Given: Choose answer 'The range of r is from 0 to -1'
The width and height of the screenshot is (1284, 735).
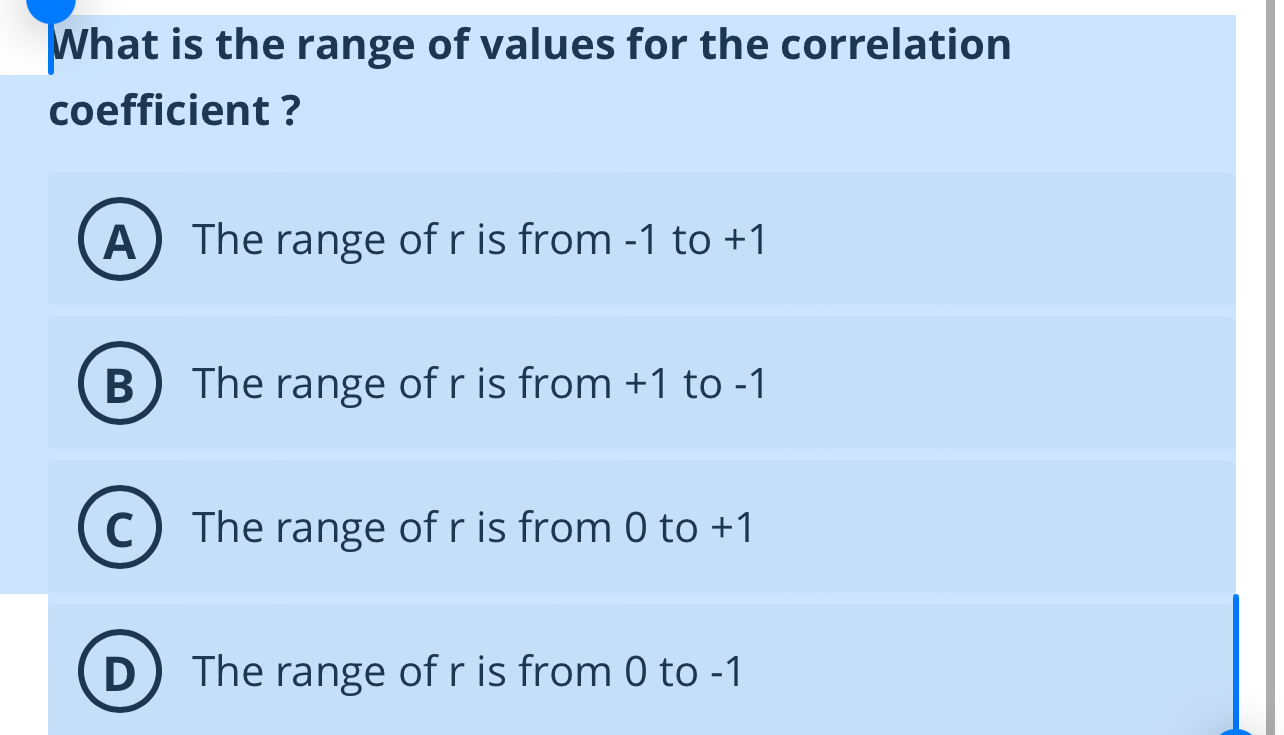Looking at the screenshot, I should click(x=467, y=671).
